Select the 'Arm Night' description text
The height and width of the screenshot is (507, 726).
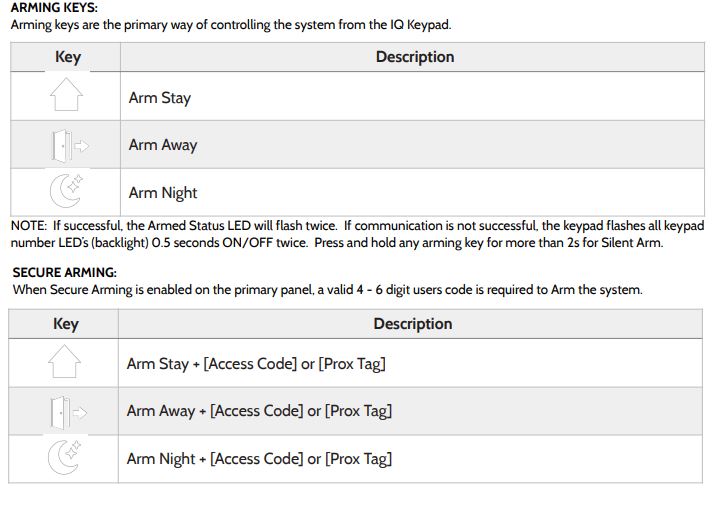point(163,193)
